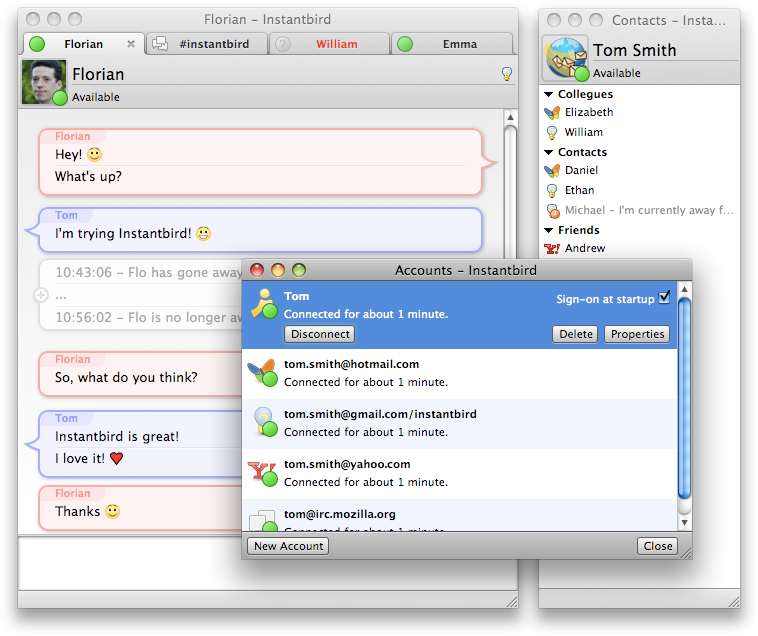Click Florian's profile photo in the chat header
Viewport: 758px width, 636px height.
click(44, 82)
